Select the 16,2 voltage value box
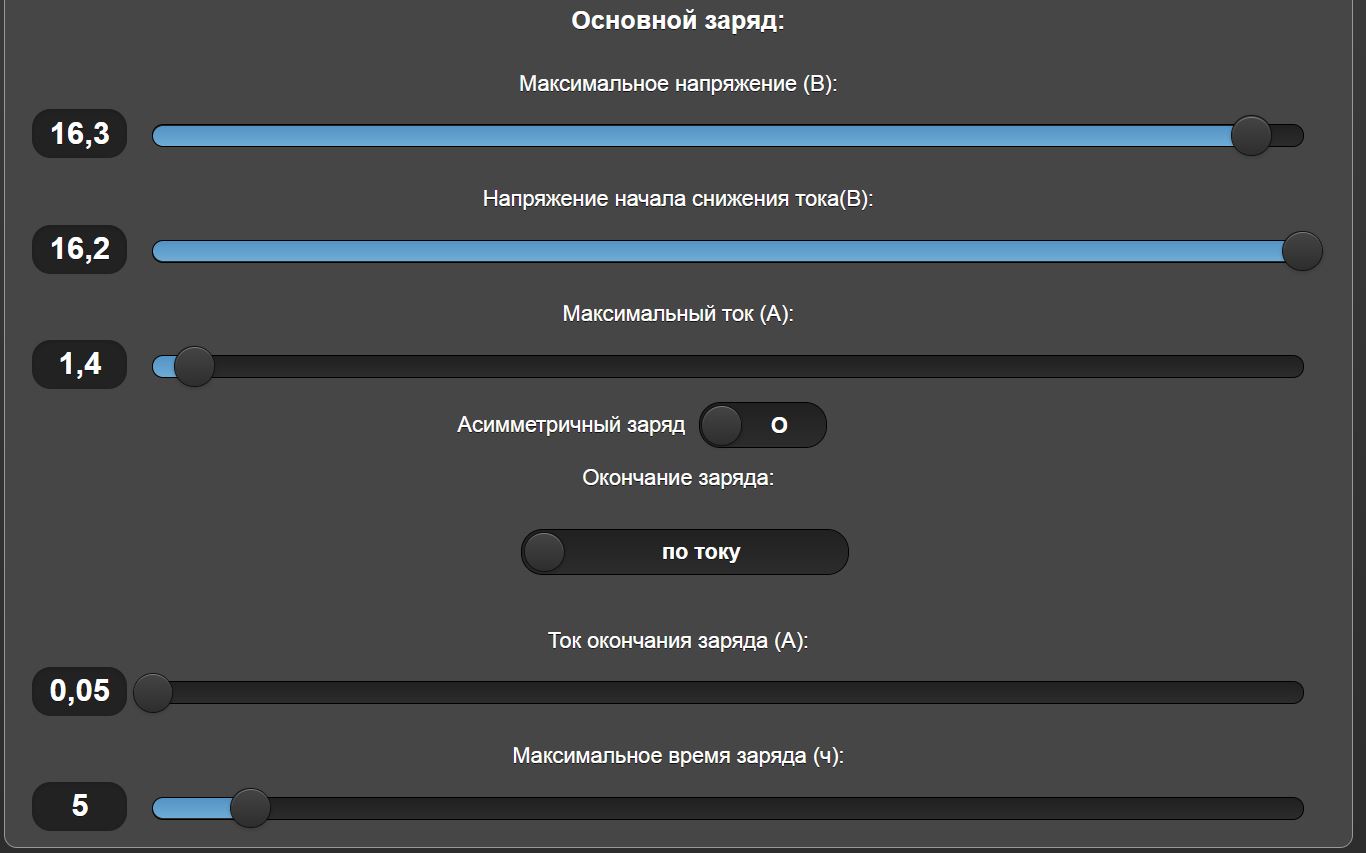This screenshot has height=853, width=1366. tap(80, 249)
